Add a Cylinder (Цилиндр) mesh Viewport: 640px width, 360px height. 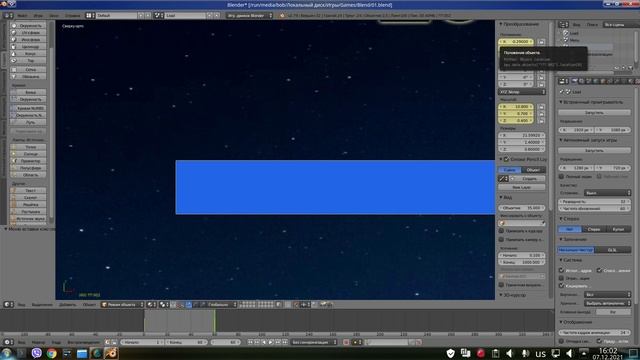(x=28, y=47)
